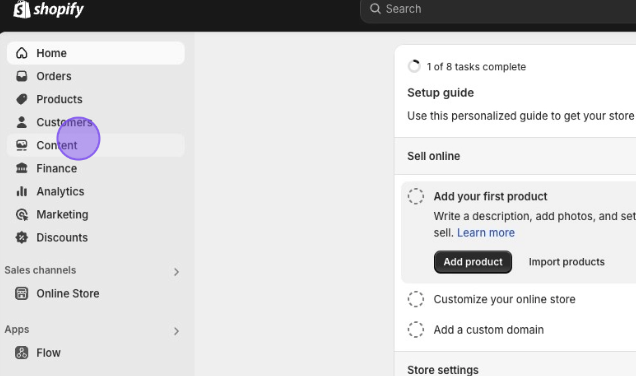
Task: Open Analytics bar chart icon
Action: tap(21, 191)
